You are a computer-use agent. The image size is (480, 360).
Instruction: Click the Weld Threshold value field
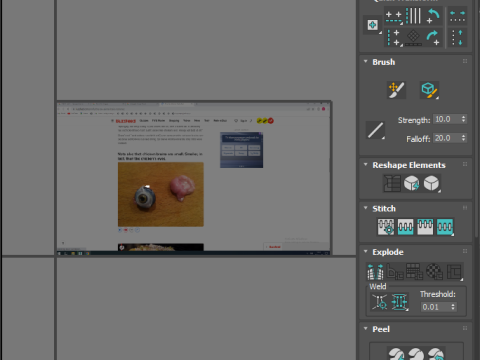coord(435,307)
